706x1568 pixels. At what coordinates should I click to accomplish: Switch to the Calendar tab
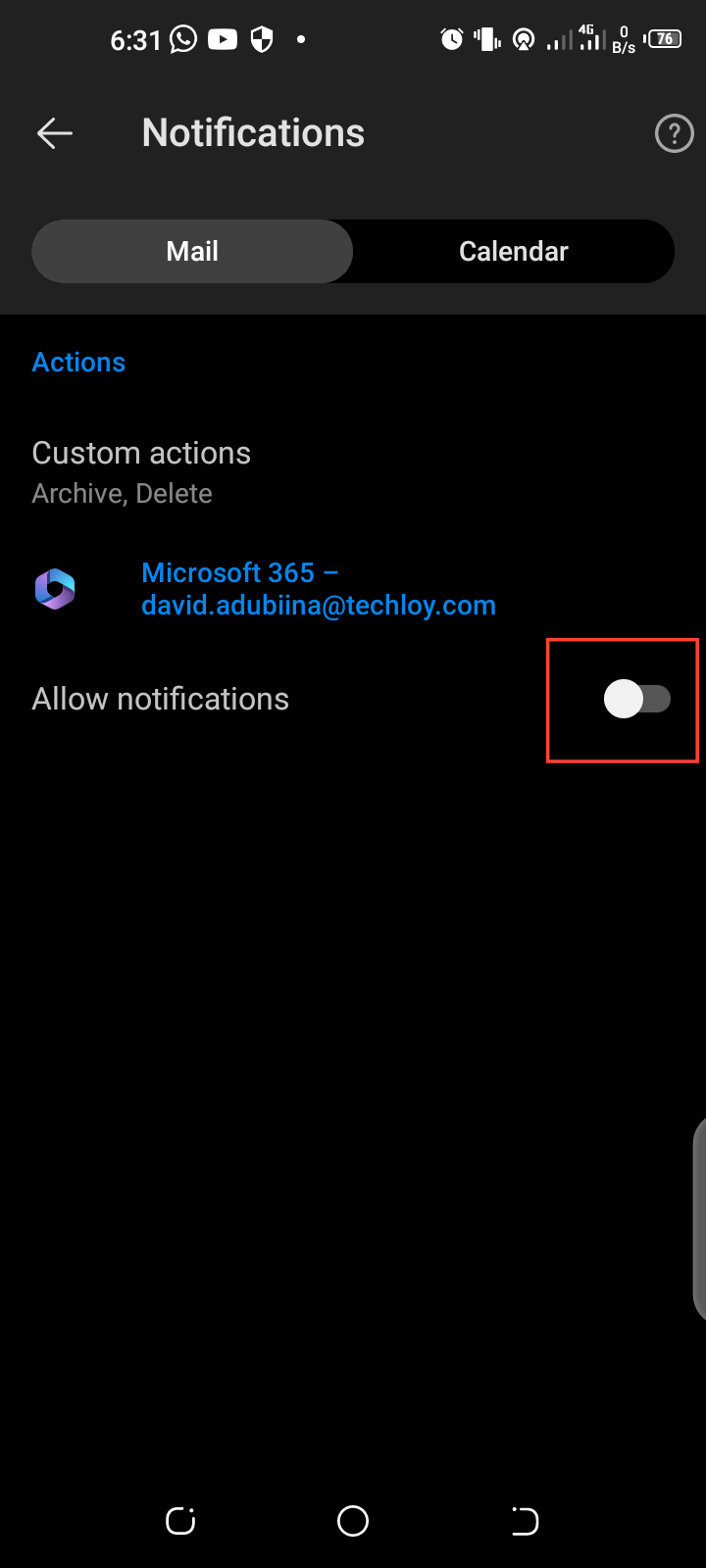513,252
